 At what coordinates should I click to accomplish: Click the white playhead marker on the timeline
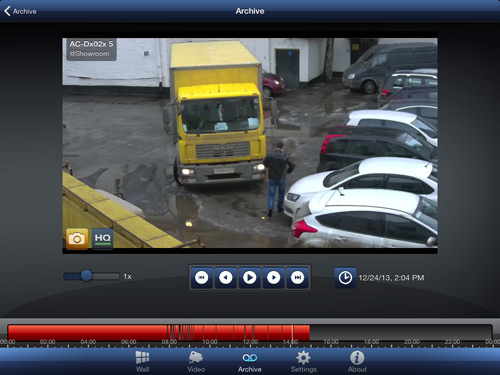pyautogui.click(x=293, y=333)
